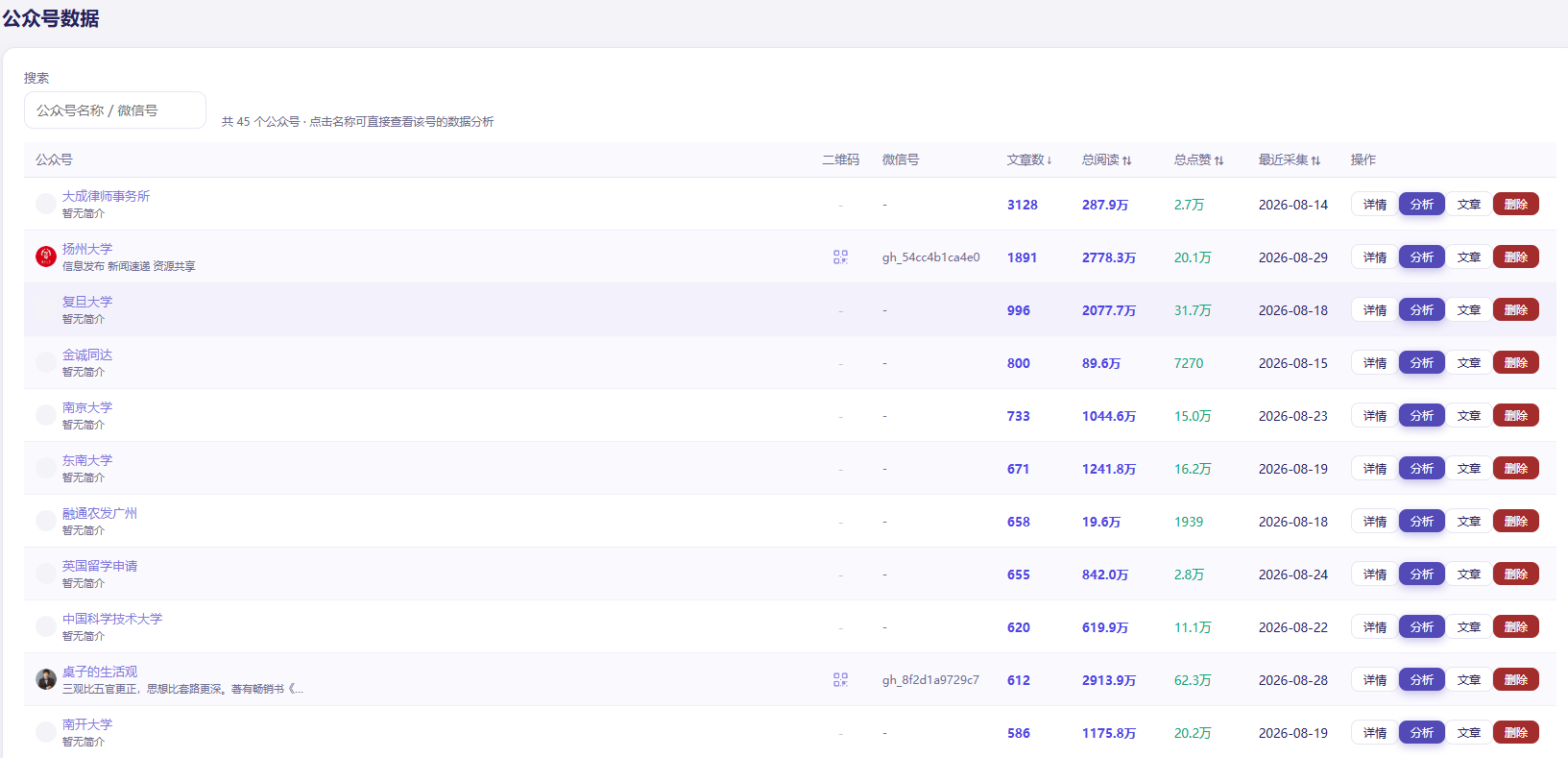View 详情 for 大成律师事务所
Screen dimensions: 1568x758
[1375, 205]
